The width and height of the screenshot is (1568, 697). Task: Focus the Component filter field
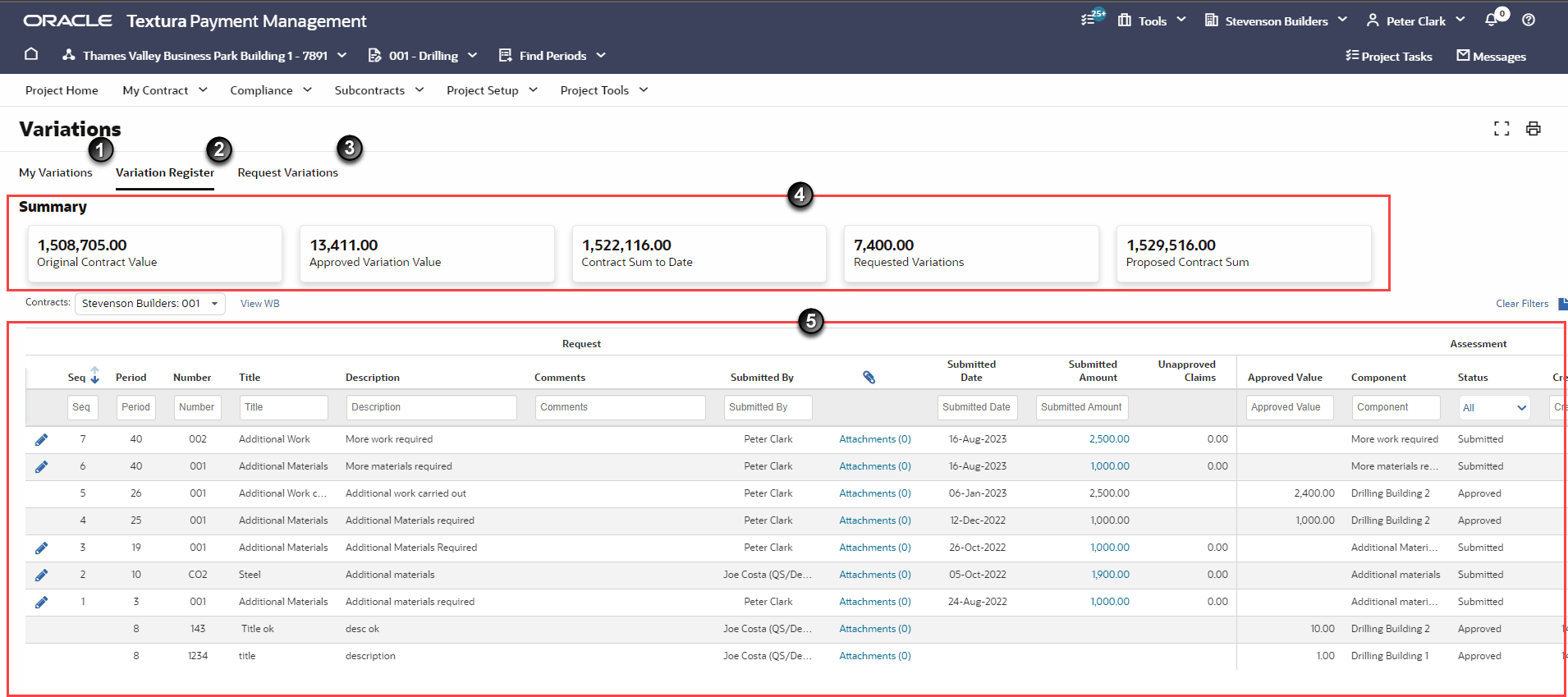(x=1396, y=407)
